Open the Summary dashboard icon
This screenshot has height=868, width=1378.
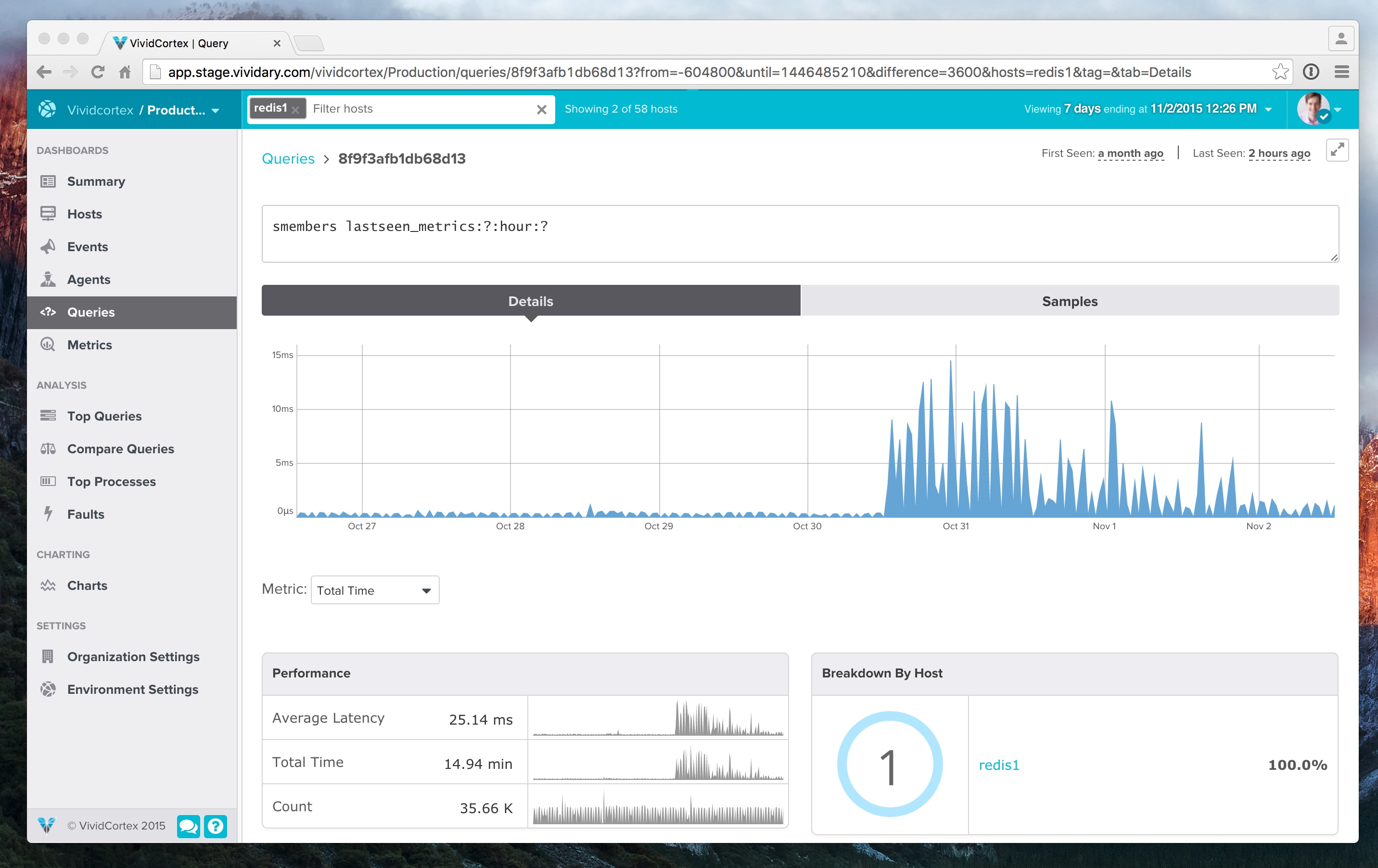point(48,181)
